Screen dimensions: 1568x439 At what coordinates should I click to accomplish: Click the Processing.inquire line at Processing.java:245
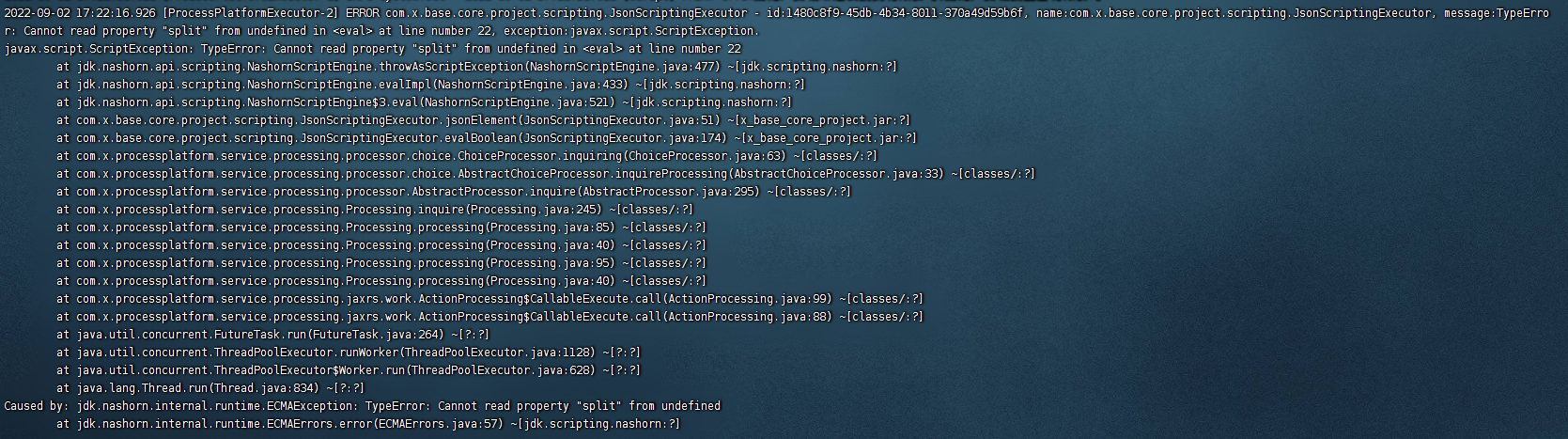click(x=374, y=210)
